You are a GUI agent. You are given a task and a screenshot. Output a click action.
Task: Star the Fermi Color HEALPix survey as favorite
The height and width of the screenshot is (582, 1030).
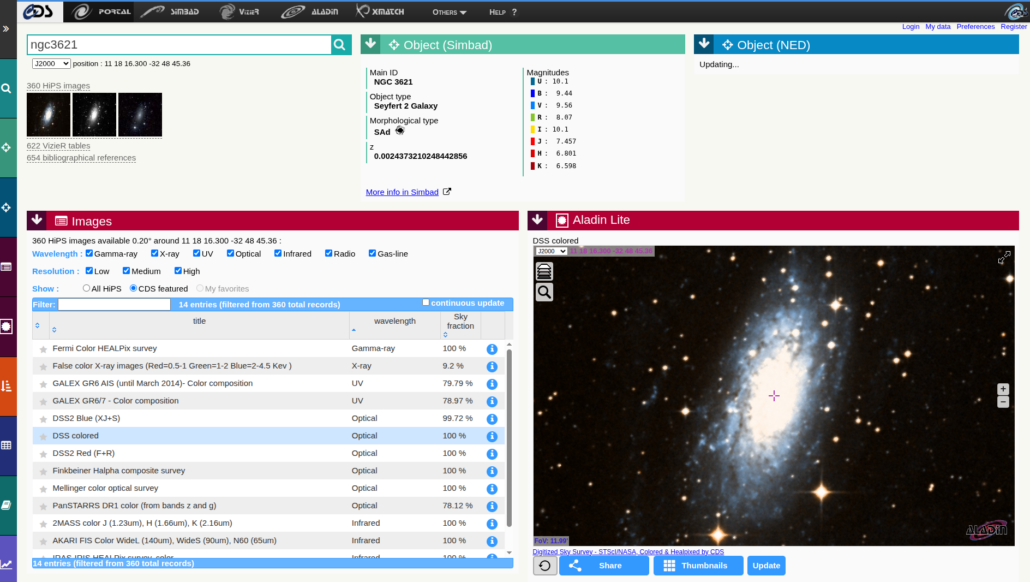[43, 349]
